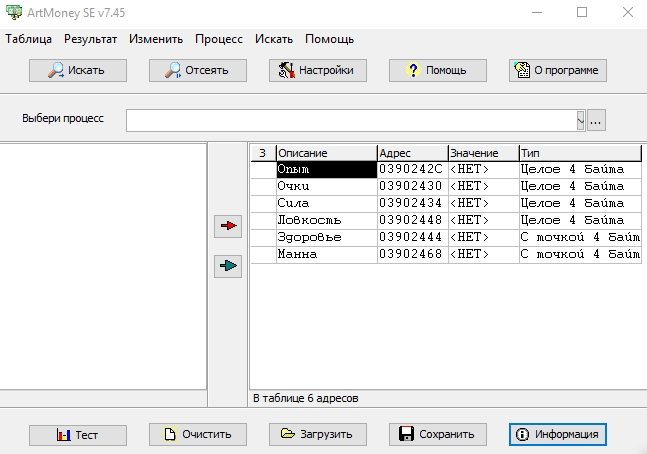Click the <НЕТ> value in Сила row

tap(484, 203)
